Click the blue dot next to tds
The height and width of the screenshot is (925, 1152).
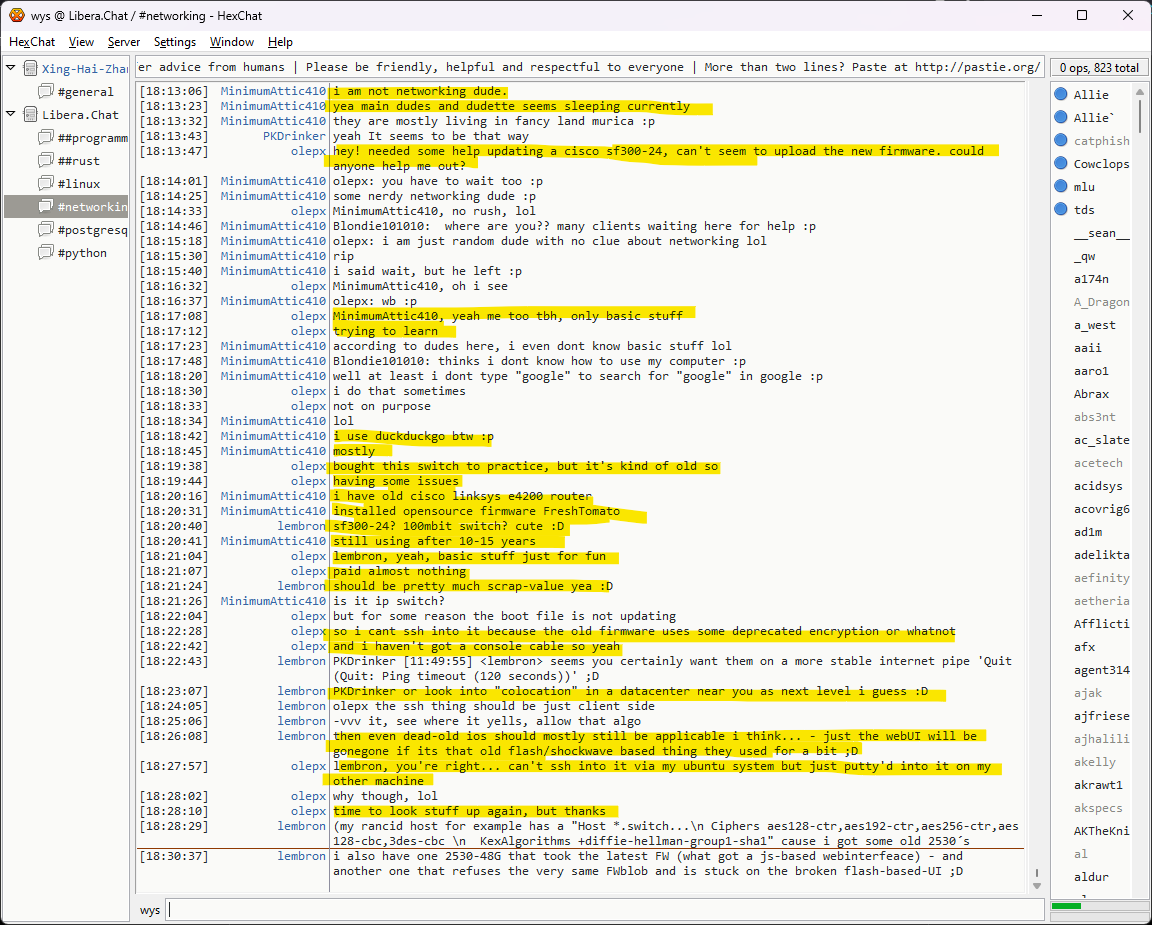click(1060, 210)
